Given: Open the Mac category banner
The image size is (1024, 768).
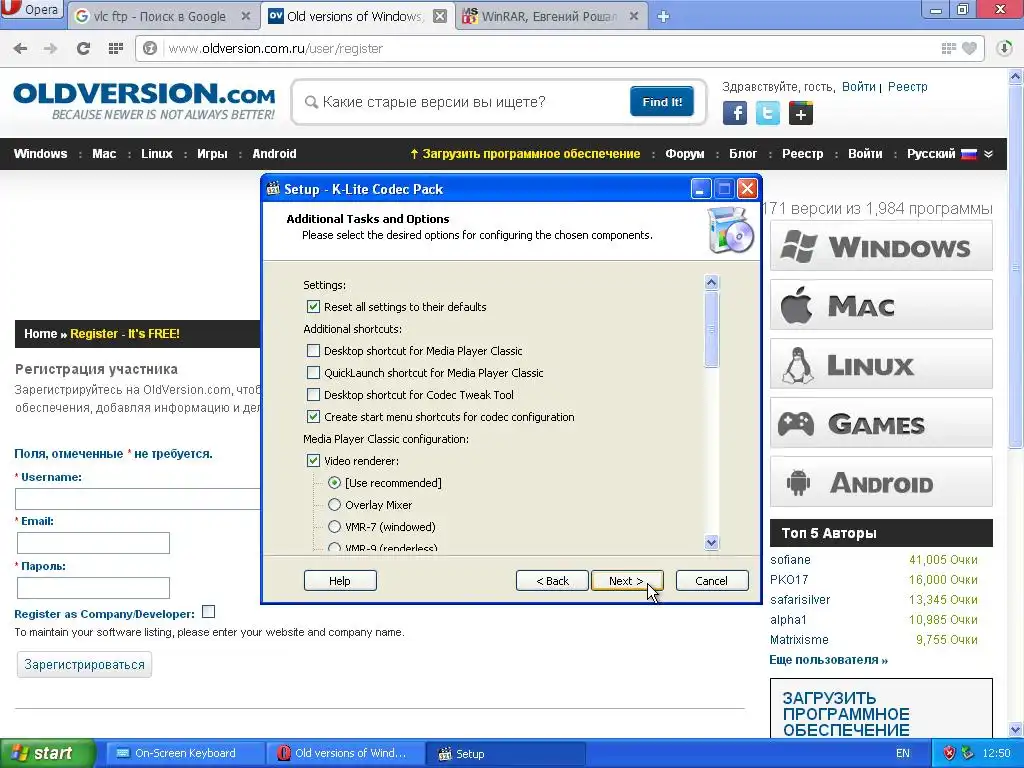Looking at the screenshot, I should pos(881,305).
